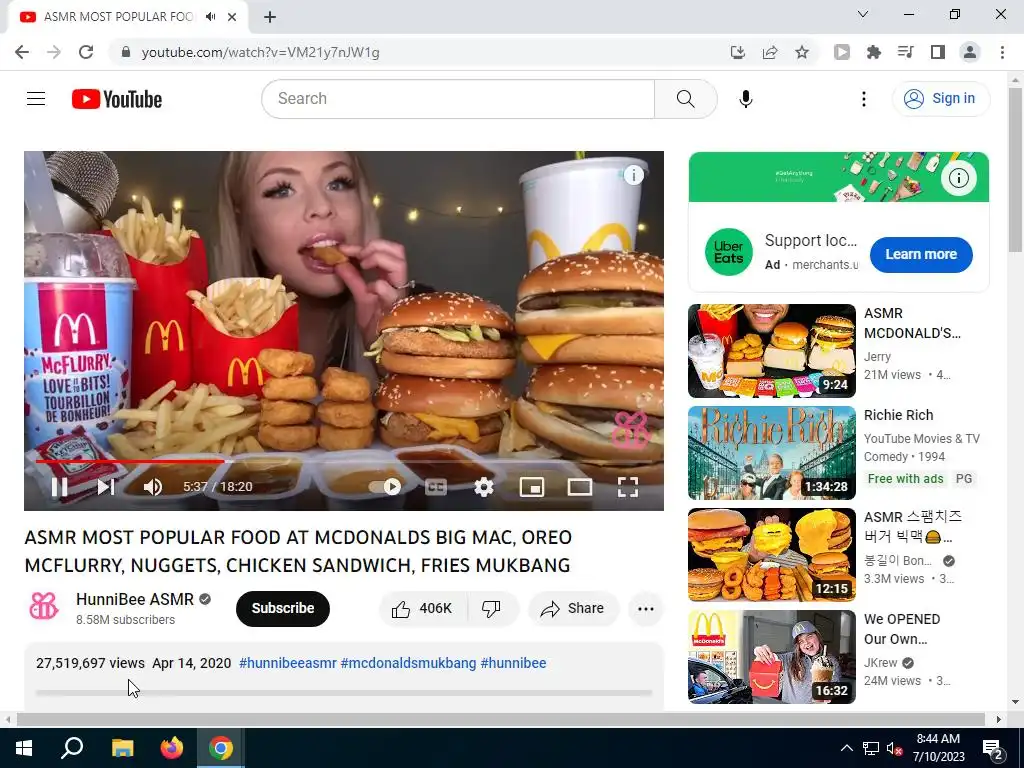Install YouTube app from address bar
Screen dimensions: 1024x768
[x=737, y=52]
